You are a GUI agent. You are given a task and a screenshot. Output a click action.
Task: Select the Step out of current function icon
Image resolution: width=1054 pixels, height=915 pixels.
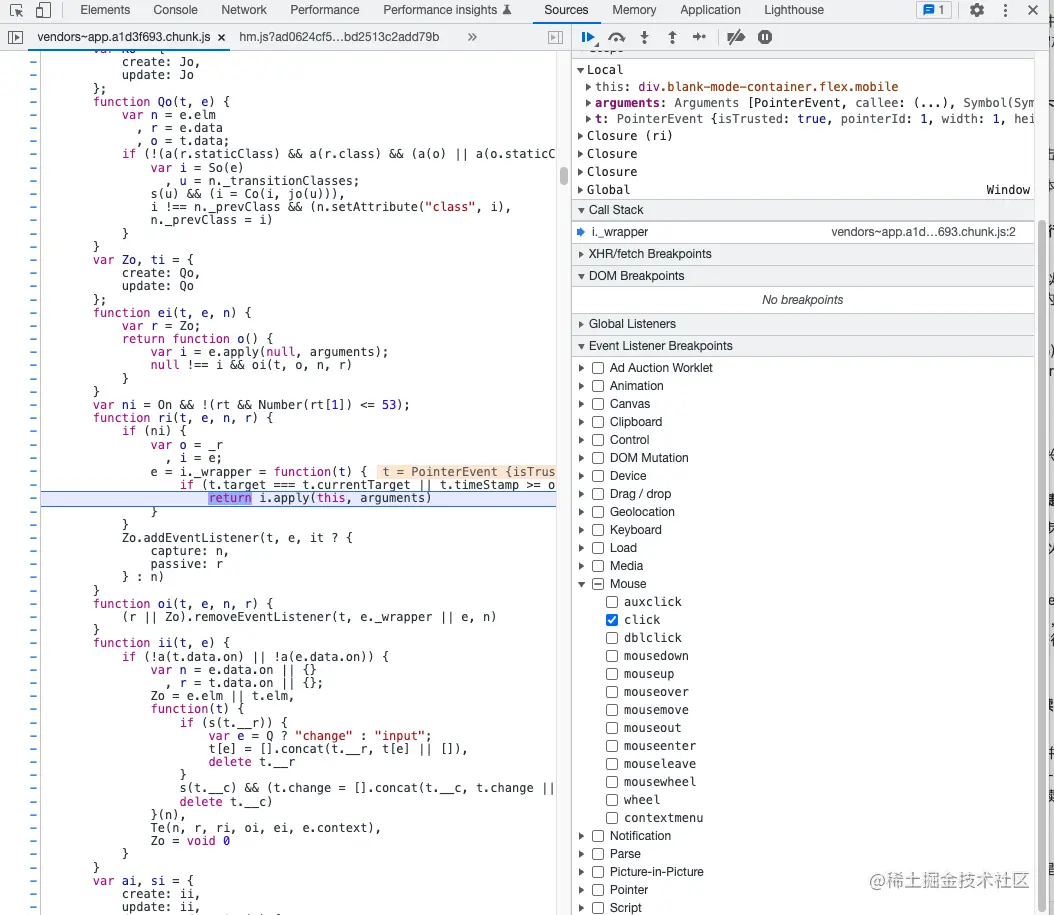pos(672,37)
